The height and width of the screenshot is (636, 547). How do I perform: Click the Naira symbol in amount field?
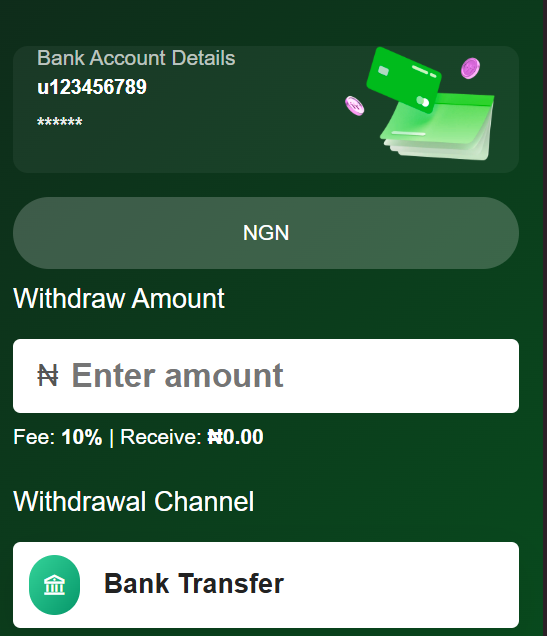tap(48, 376)
